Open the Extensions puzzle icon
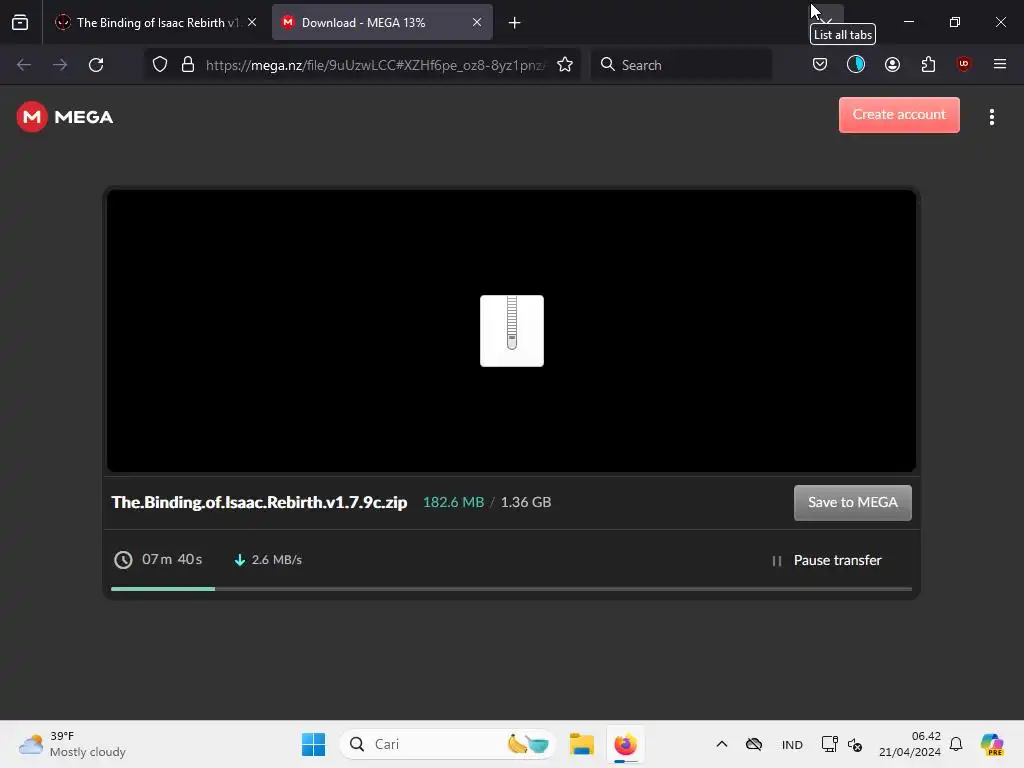The image size is (1024, 768). pyautogui.click(x=928, y=64)
